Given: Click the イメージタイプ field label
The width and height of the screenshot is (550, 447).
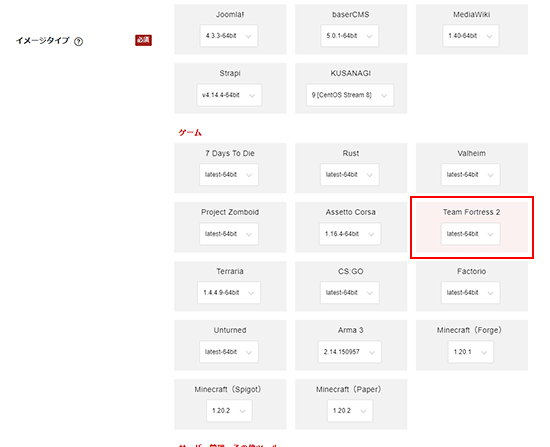Looking at the screenshot, I should pyautogui.click(x=42, y=41).
